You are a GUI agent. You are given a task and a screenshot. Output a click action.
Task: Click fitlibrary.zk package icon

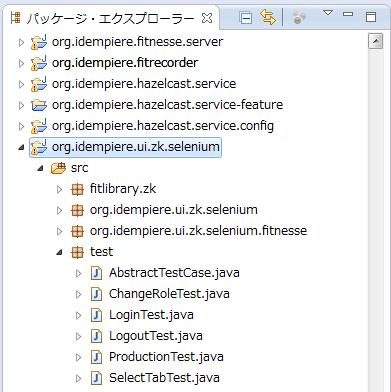[x=77, y=190]
